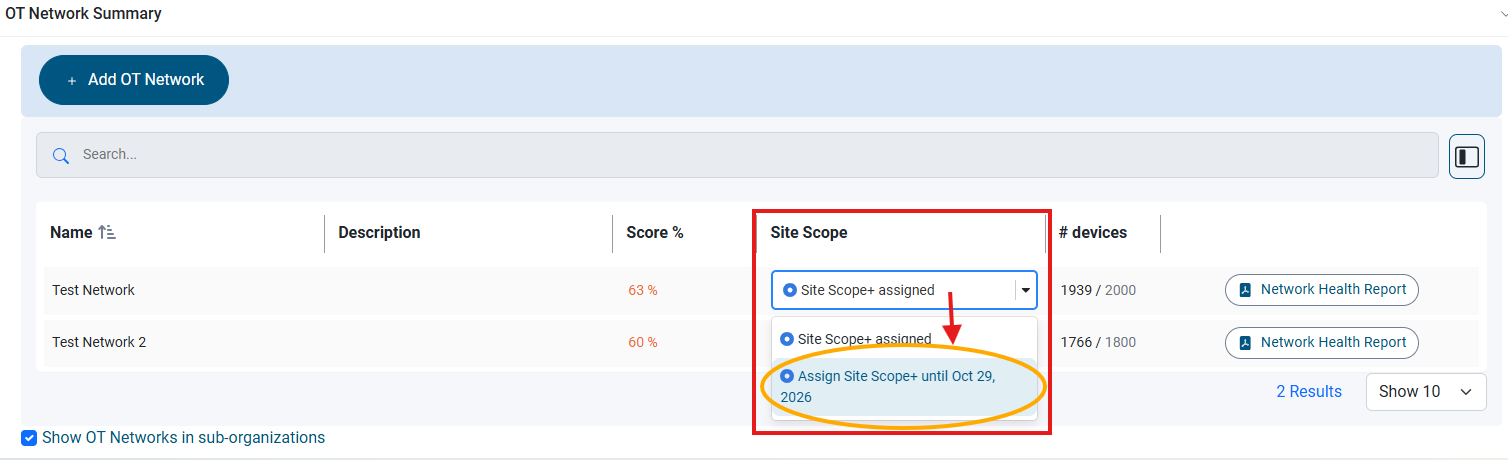Focus the Search input field
The height and width of the screenshot is (460, 1508).
coord(737,155)
